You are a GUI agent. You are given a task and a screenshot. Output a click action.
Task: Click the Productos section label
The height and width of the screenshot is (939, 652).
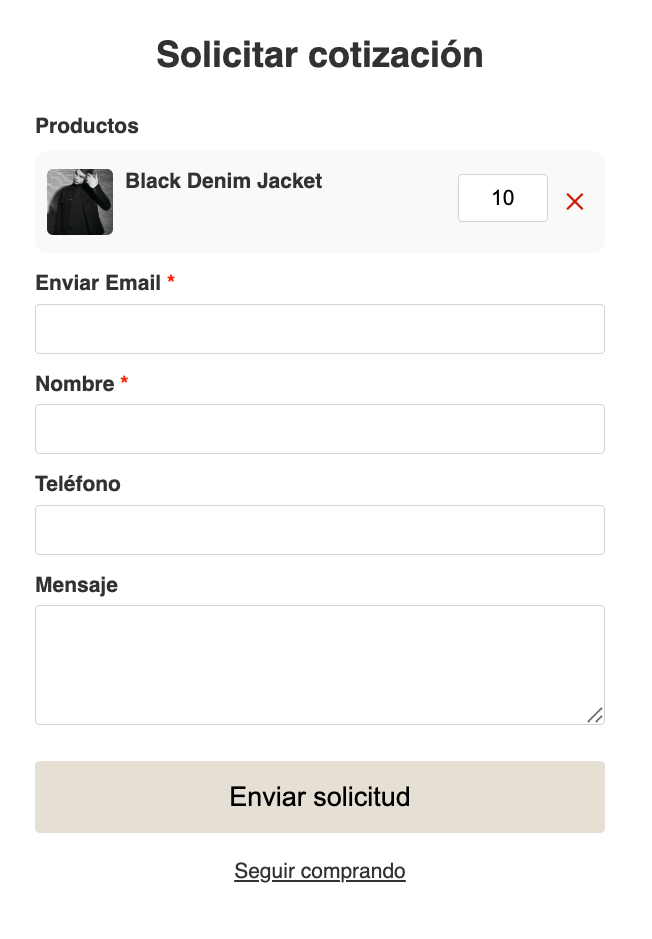[87, 126]
